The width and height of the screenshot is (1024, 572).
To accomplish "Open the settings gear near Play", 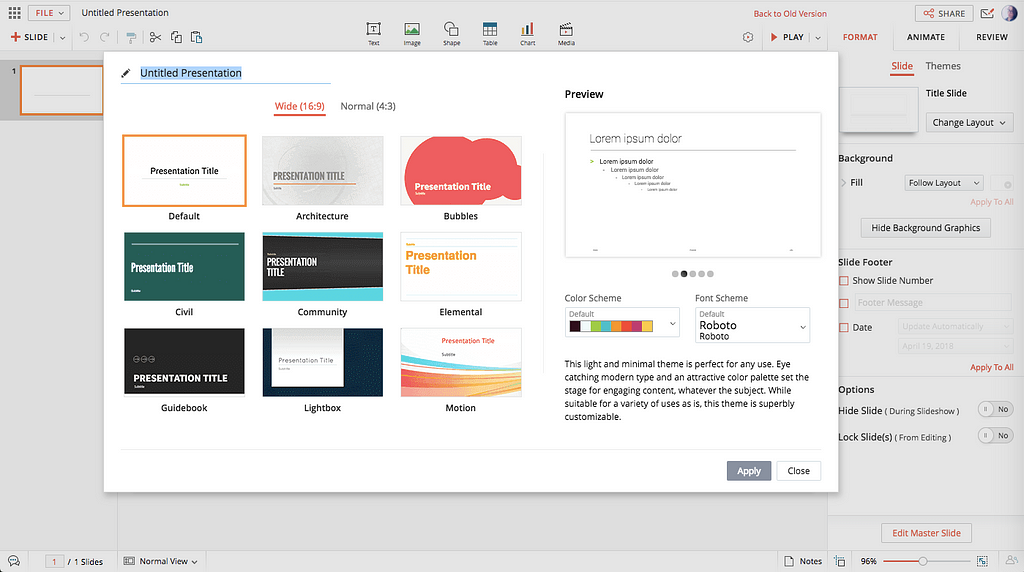I will (x=748, y=37).
